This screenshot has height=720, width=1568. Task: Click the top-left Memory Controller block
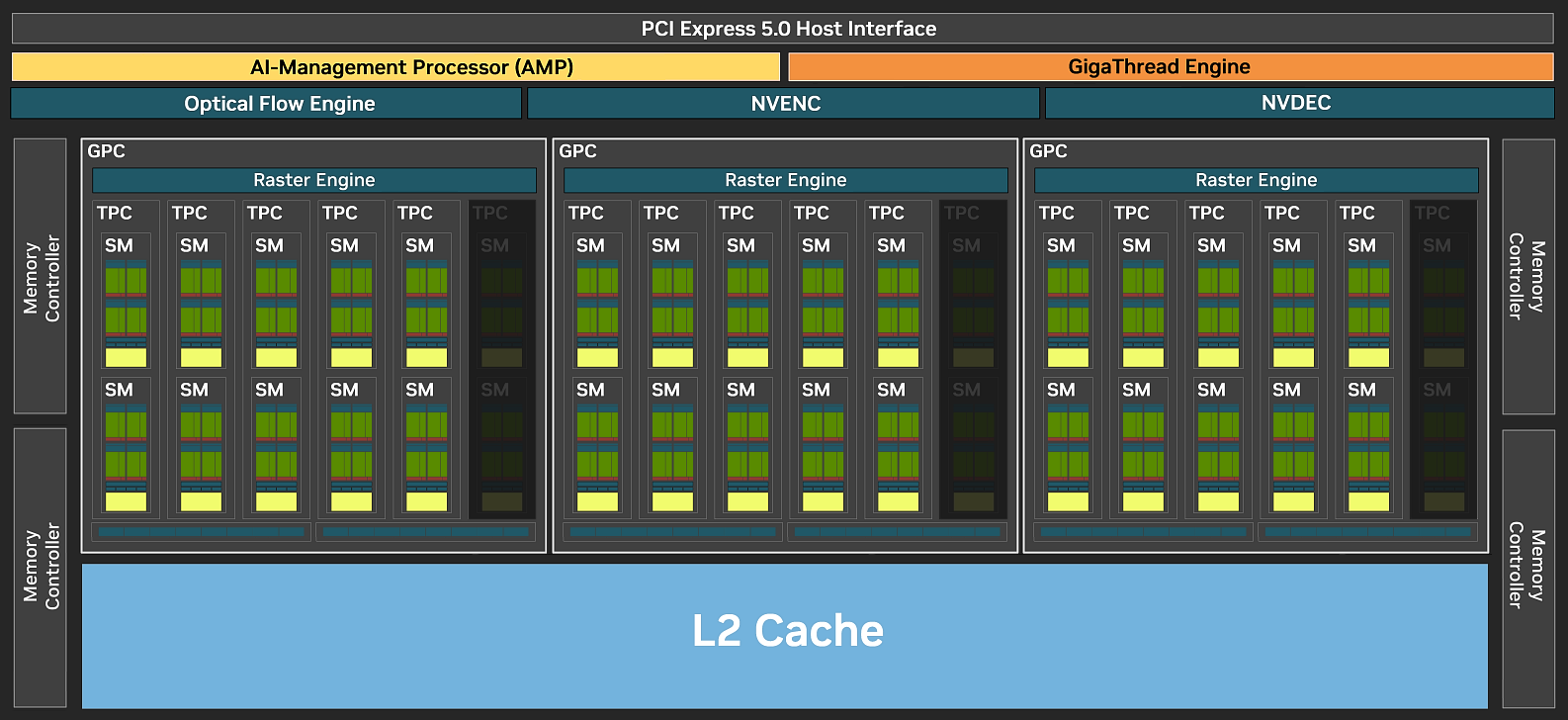pyautogui.click(x=41, y=276)
